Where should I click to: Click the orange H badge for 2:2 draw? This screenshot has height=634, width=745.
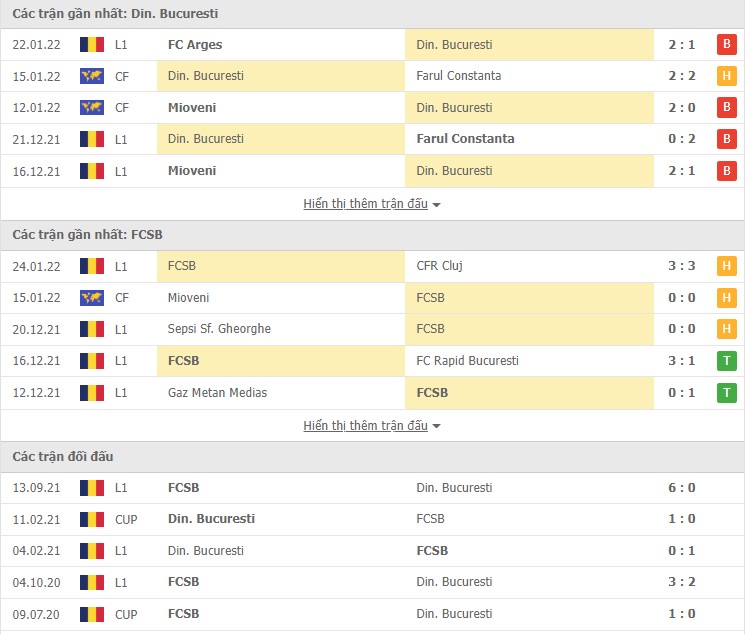[727, 76]
